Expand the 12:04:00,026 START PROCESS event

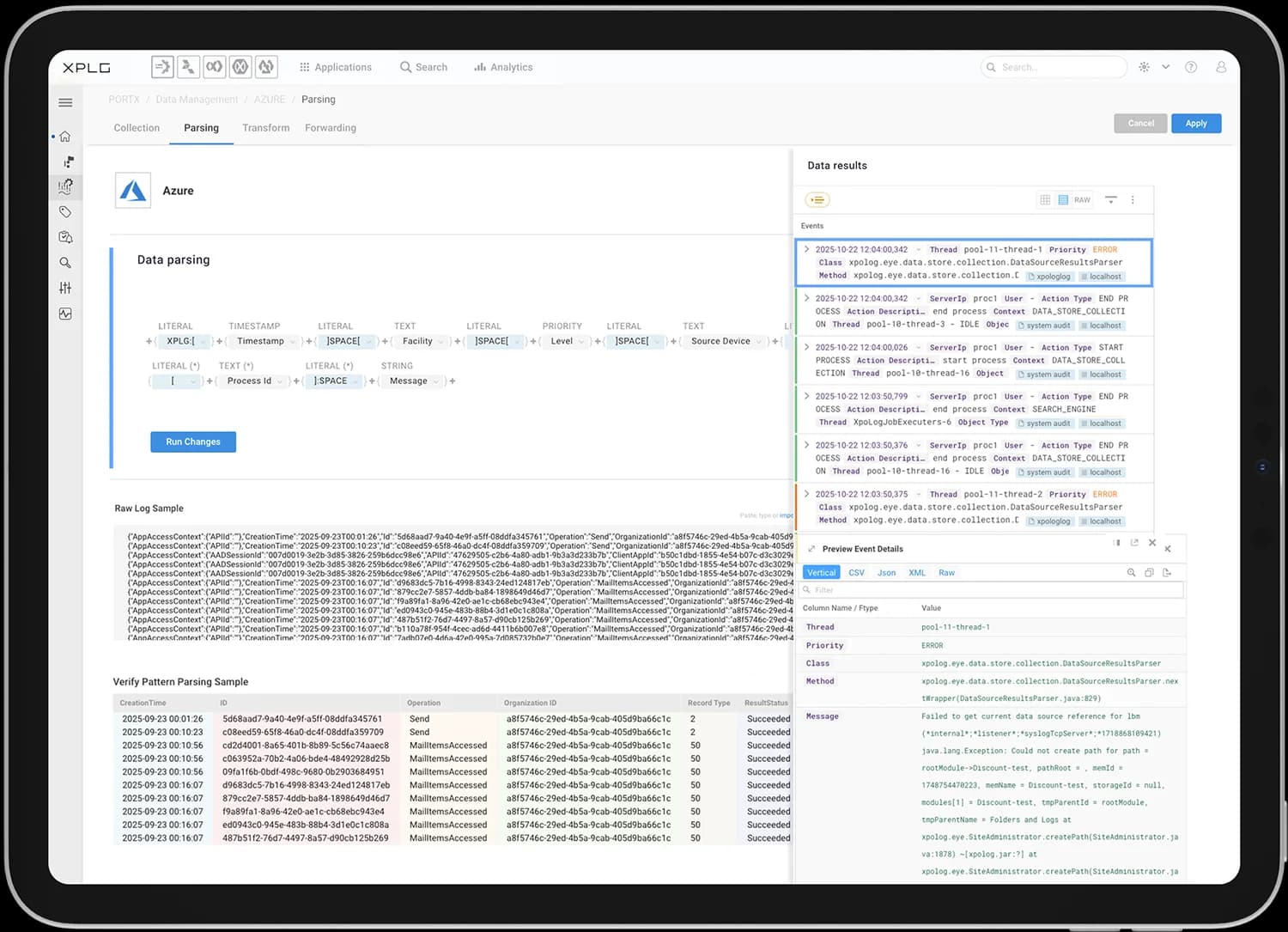807,347
